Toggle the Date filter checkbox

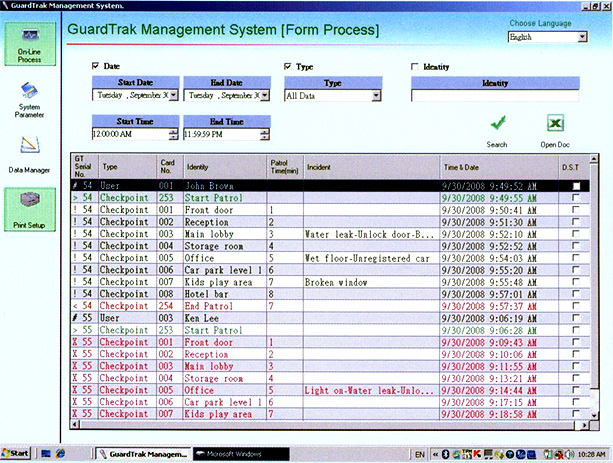[95, 66]
